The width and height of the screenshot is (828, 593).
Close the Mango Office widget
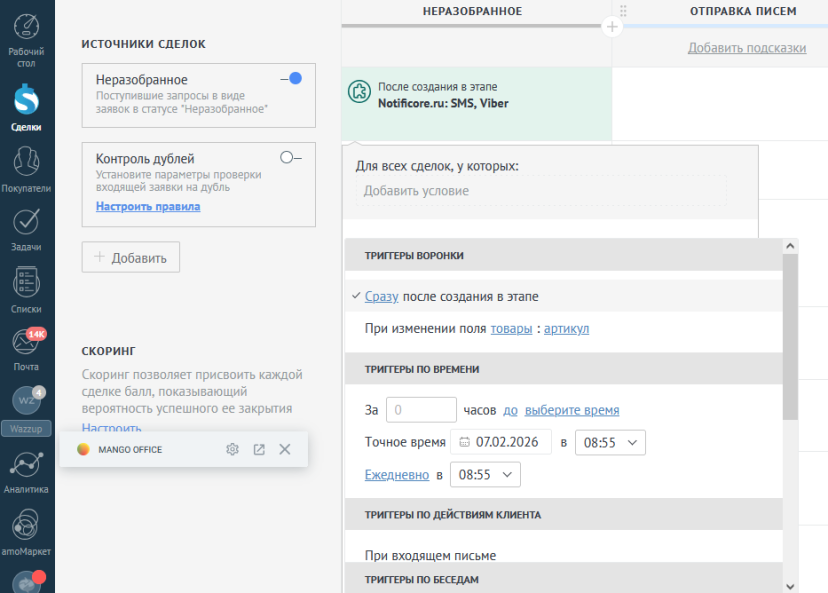coord(285,449)
